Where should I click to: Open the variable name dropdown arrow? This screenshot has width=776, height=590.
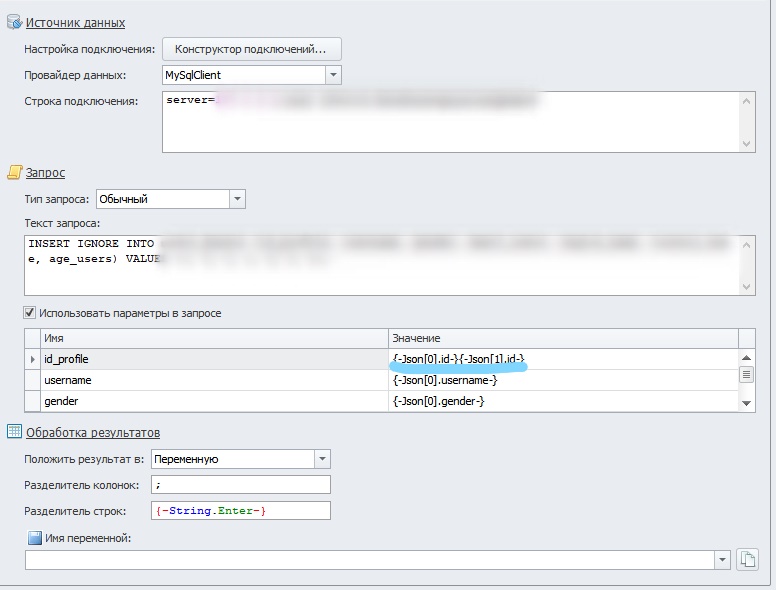click(722, 560)
